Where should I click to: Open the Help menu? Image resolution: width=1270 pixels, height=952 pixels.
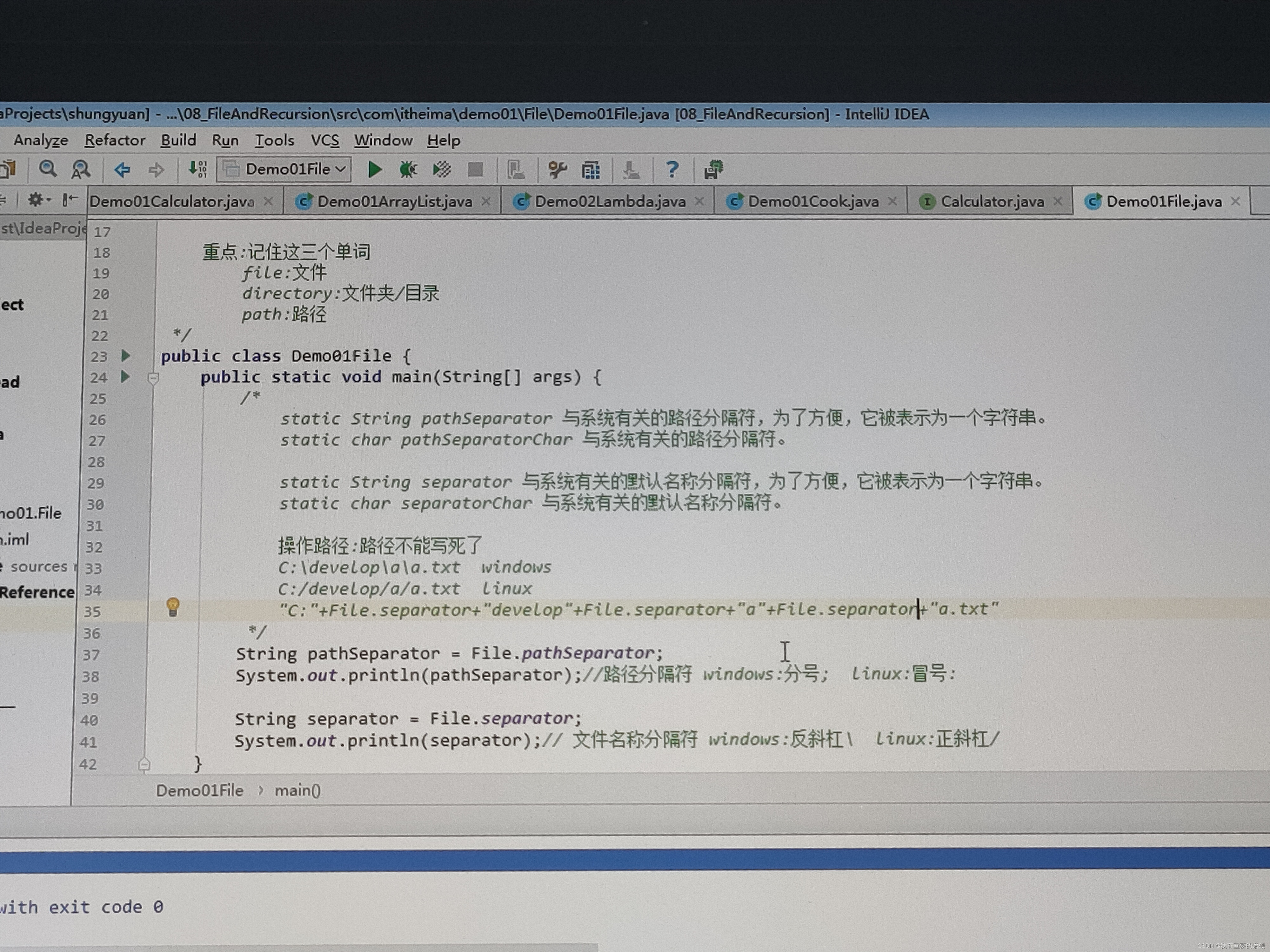(443, 141)
